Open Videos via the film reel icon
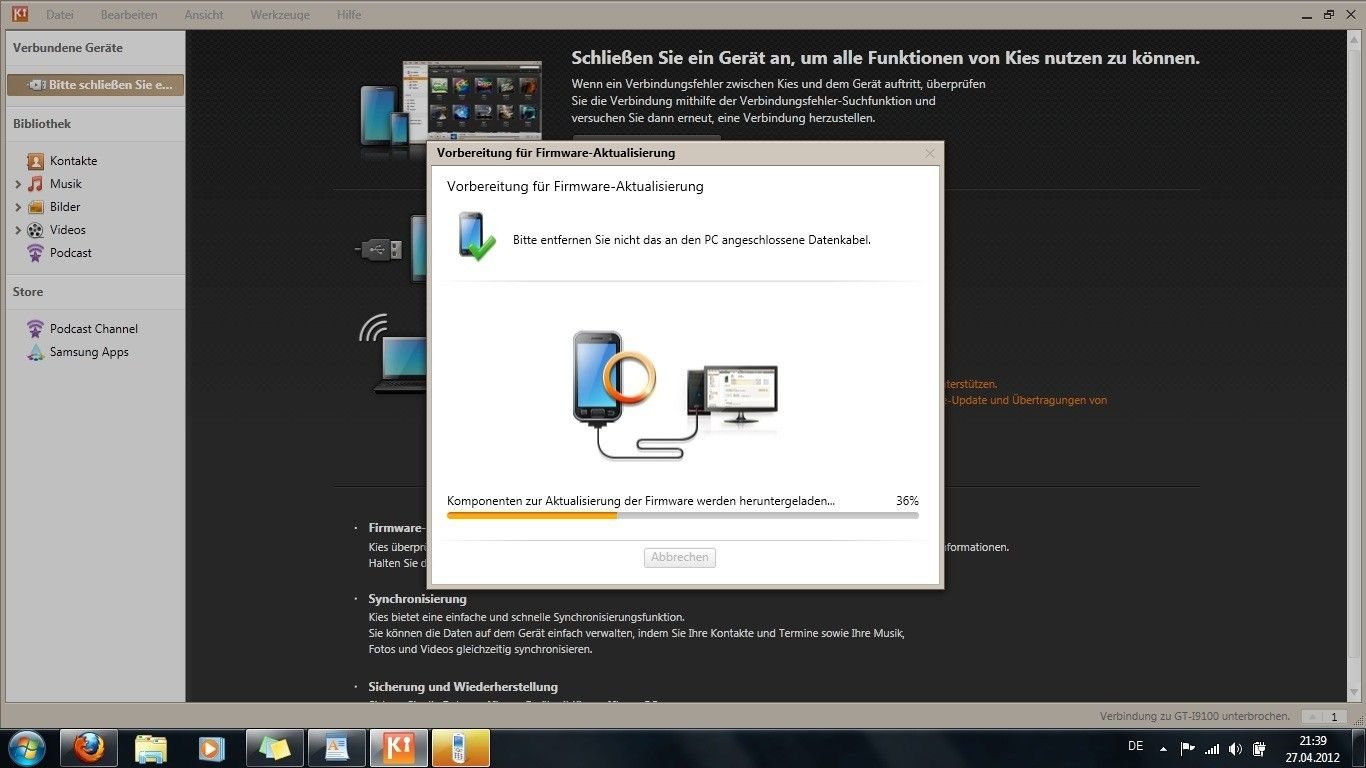 pyautogui.click(x=36, y=230)
